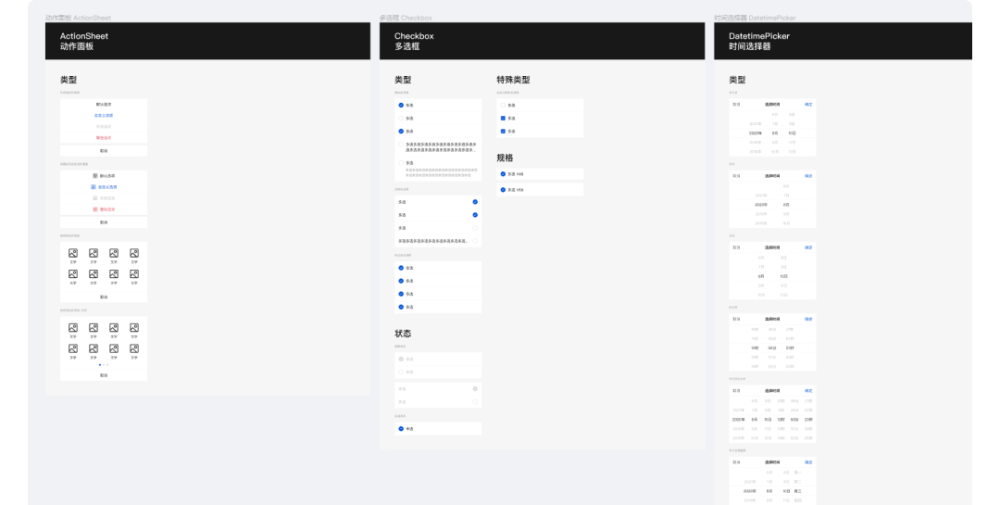The height and width of the screenshot is (505, 1000).
Task: Click first bottom-row image icon in paginated grid sheet
Action: tap(73, 349)
